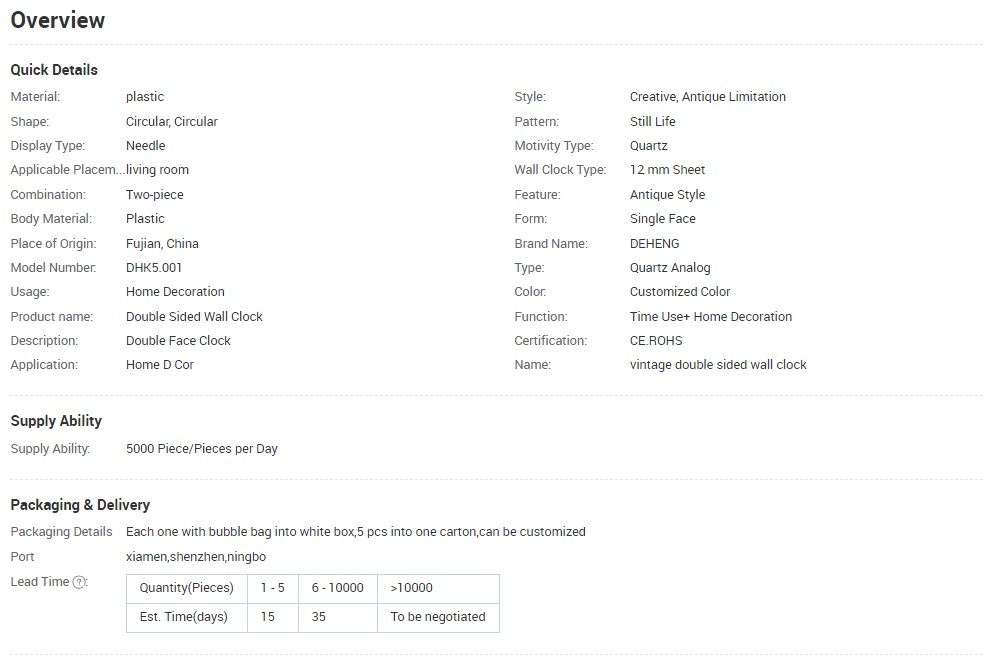
Task: Click the Customized Color value
Action: [680, 292]
